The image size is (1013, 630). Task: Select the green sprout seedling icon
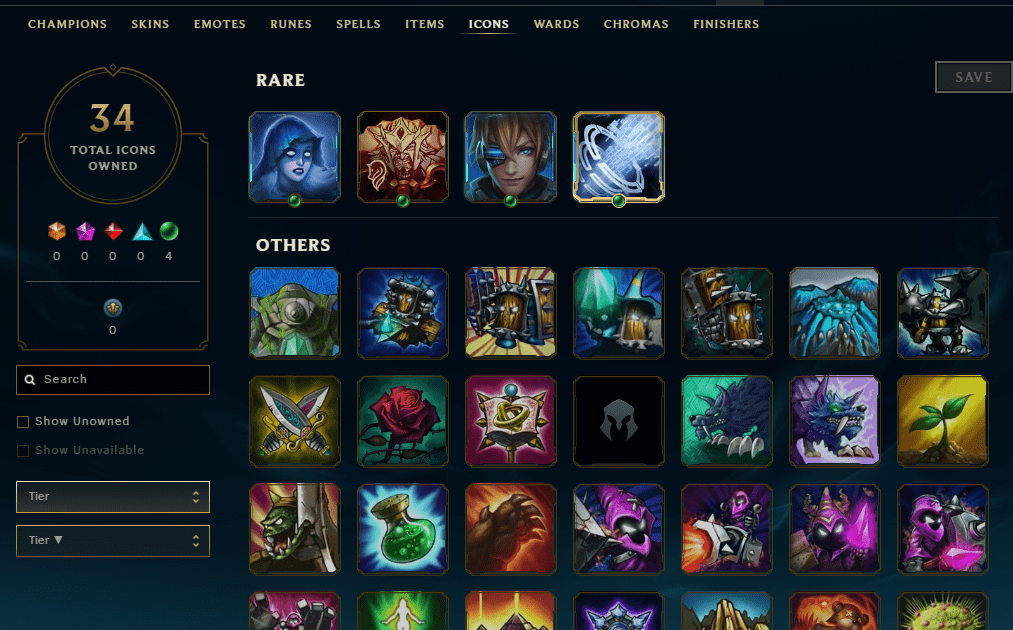943,421
